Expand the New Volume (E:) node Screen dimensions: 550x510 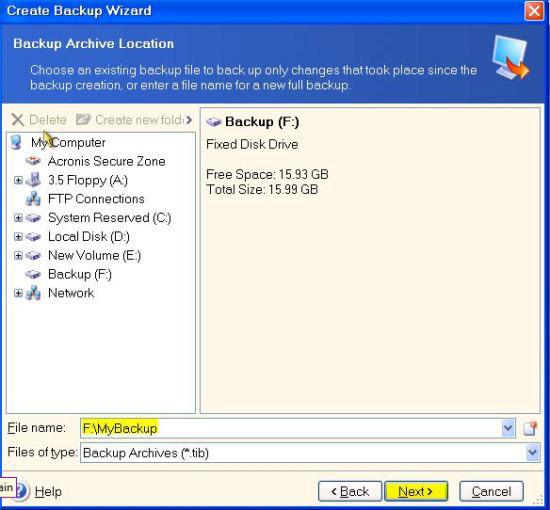[18, 255]
